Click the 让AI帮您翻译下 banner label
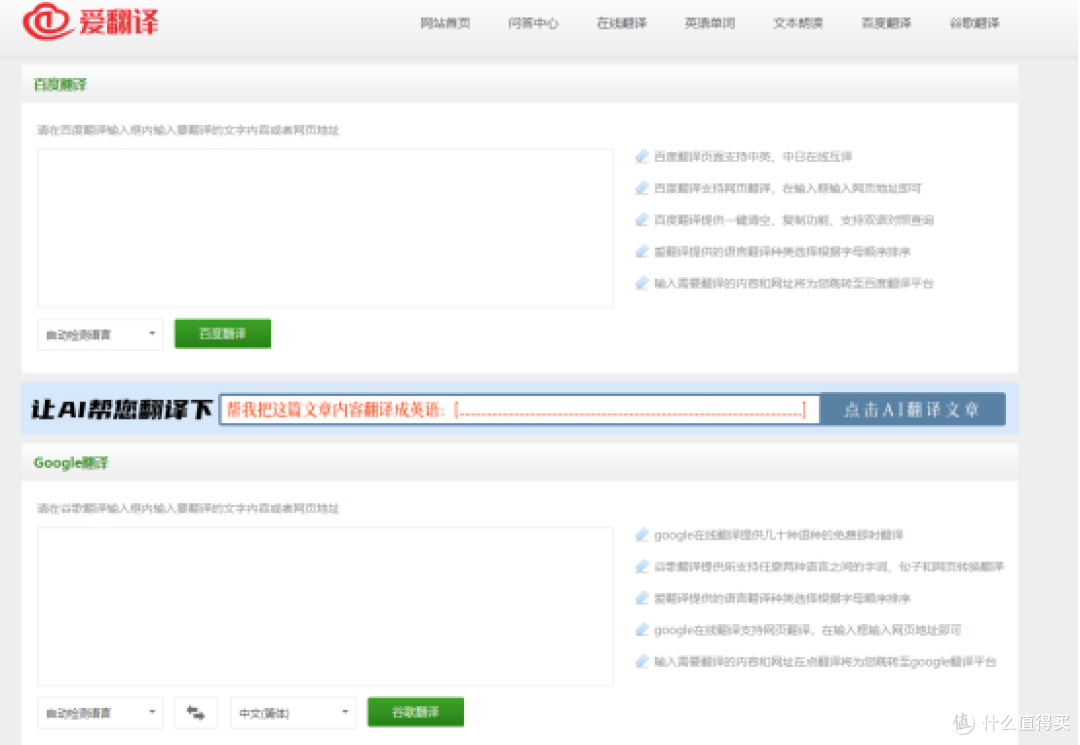This screenshot has height=745, width=1080. [x=121, y=410]
